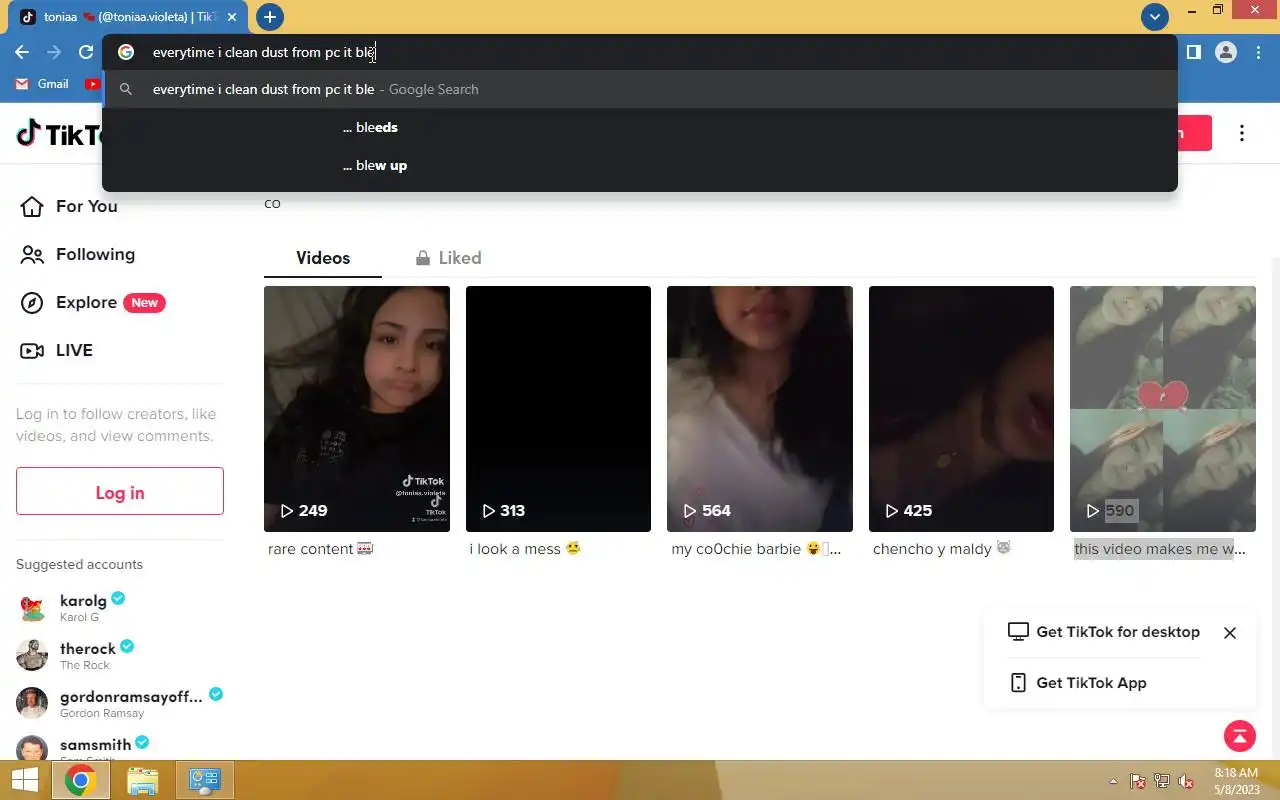The image size is (1280, 800).
Task: Click the browser back arrow
Action: (22, 52)
